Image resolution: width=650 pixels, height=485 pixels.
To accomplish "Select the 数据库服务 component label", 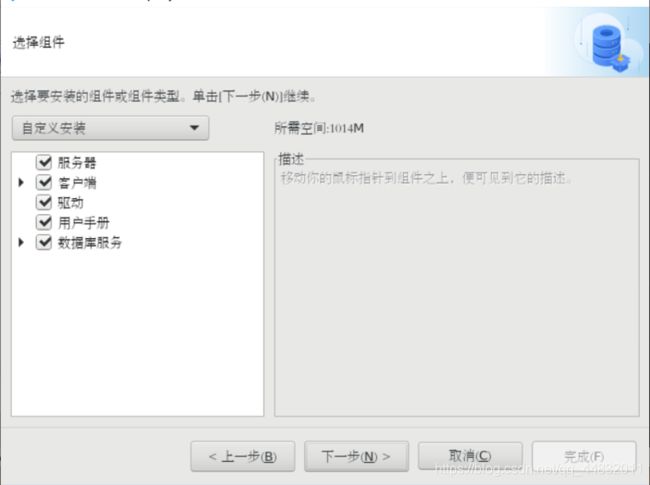I will (90, 243).
